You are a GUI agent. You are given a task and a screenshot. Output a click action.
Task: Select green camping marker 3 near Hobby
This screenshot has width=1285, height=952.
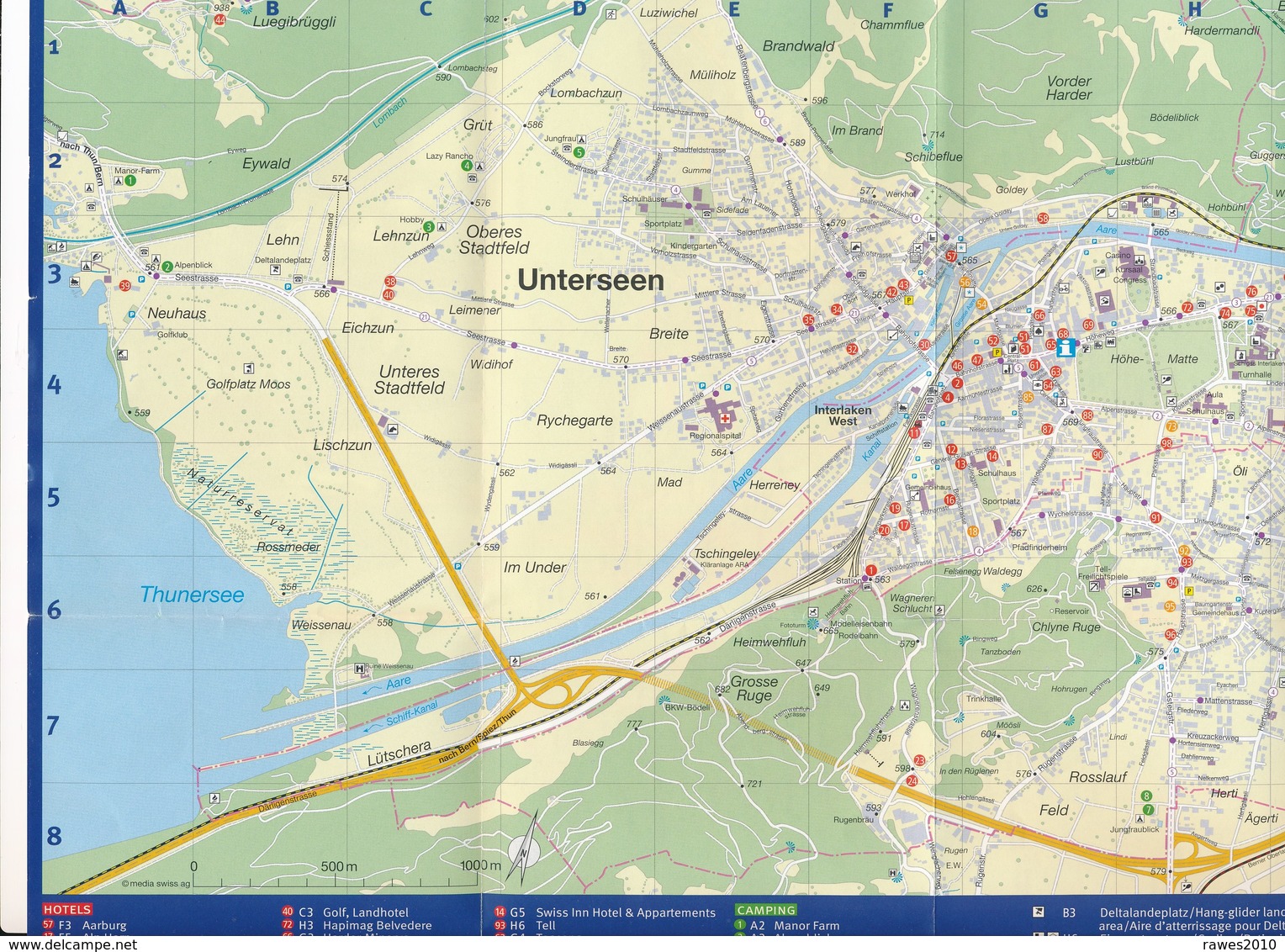pos(428,227)
